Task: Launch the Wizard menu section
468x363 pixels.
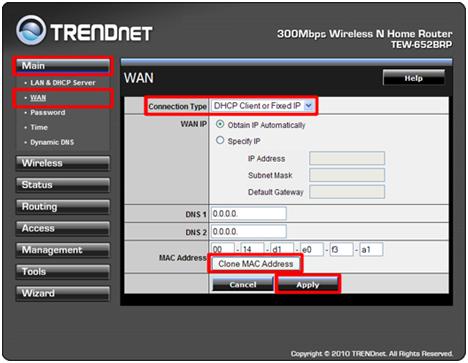Action: point(63,293)
